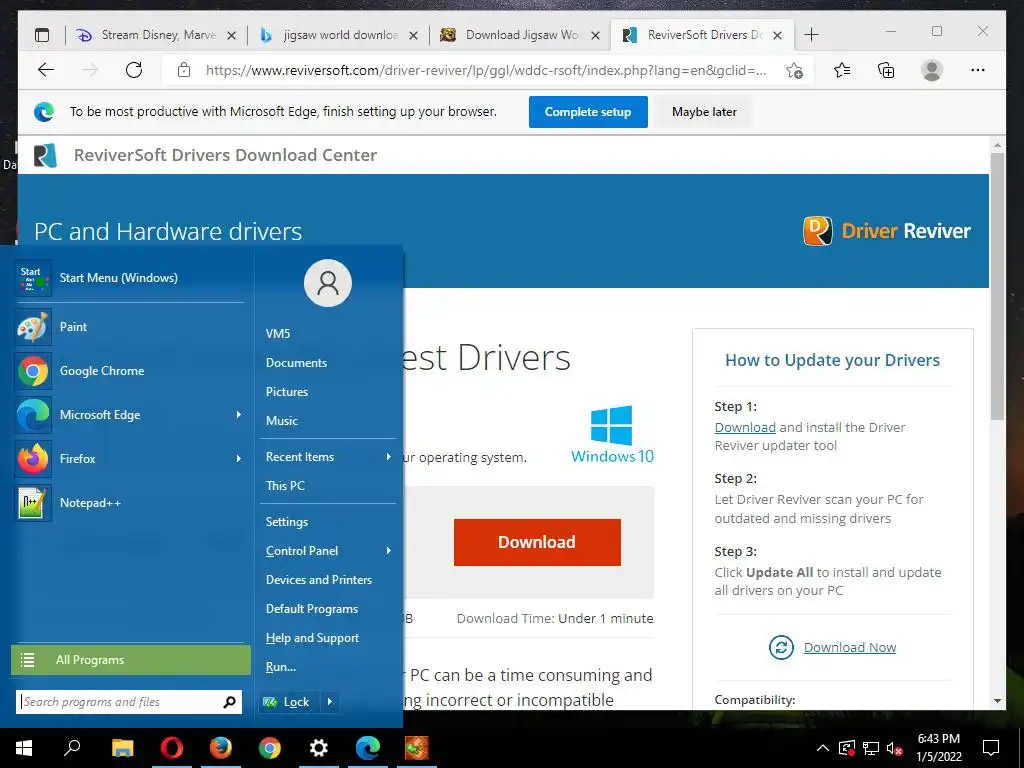Expand Control Panel submenu arrow

point(389,551)
